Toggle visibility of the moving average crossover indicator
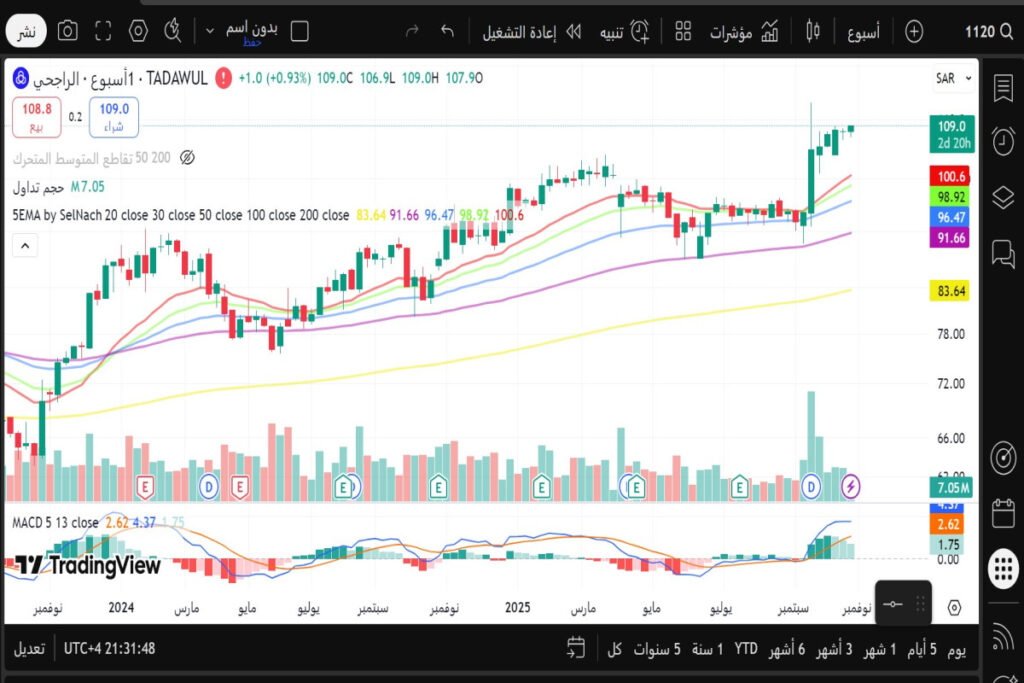The width and height of the screenshot is (1024, 683). 187,158
